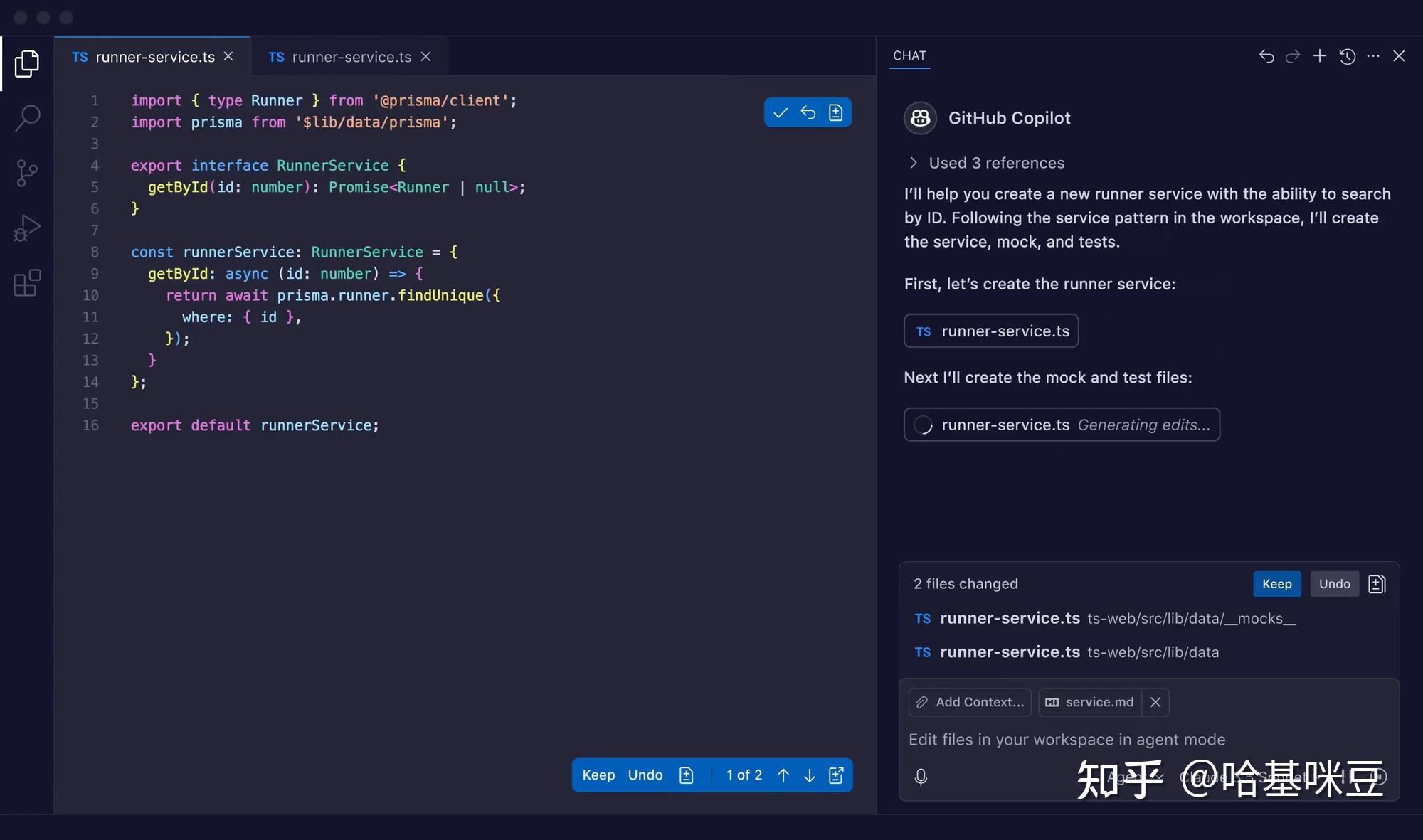View all changes icon in files changed panel
Screen dimensions: 1423x840
(x=1377, y=584)
